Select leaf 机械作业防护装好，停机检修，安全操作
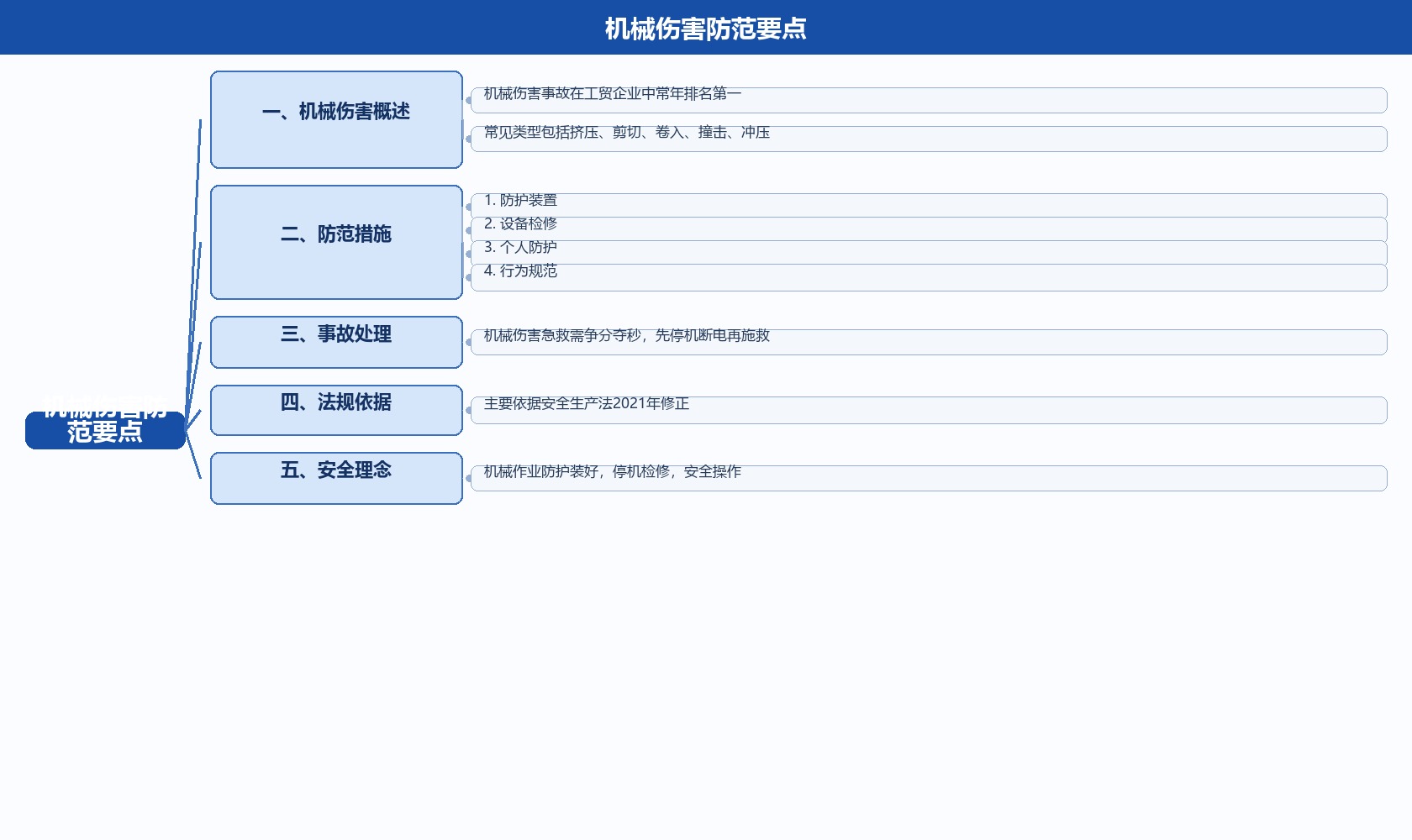This screenshot has width=1412, height=840. coord(929,478)
